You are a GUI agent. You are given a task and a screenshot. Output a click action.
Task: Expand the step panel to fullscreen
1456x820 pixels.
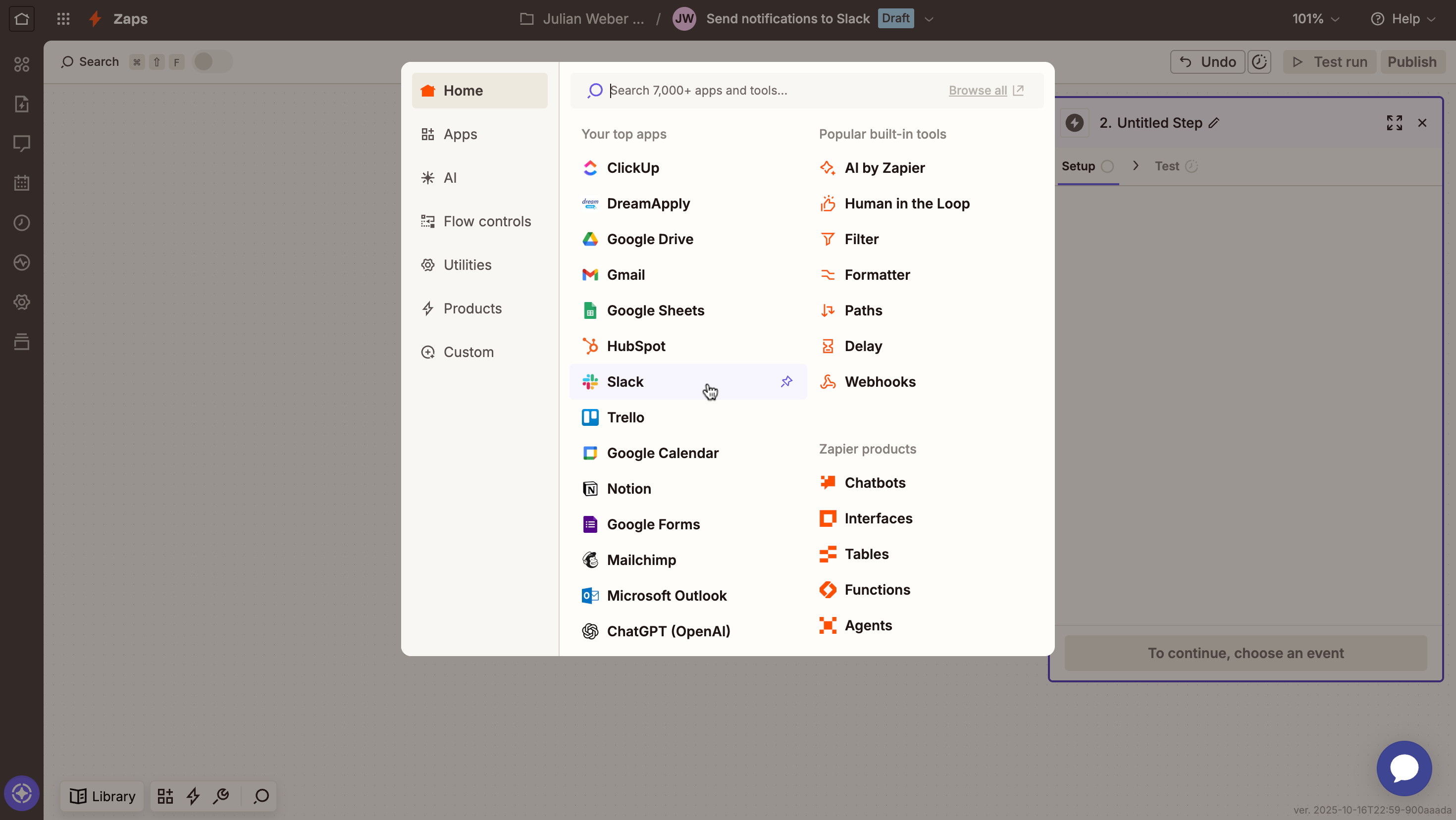(x=1395, y=123)
